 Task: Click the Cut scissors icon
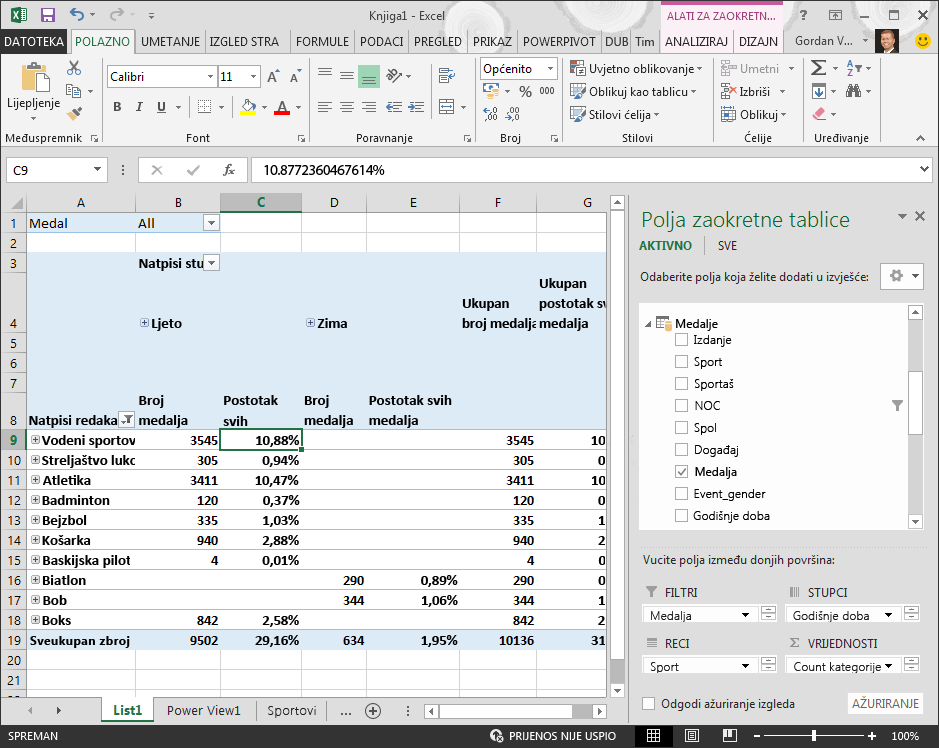pos(74,68)
